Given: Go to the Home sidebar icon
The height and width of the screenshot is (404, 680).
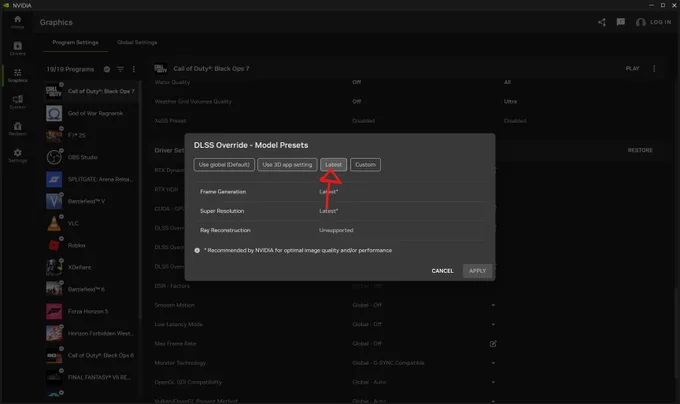Looking at the screenshot, I should (x=17, y=22).
